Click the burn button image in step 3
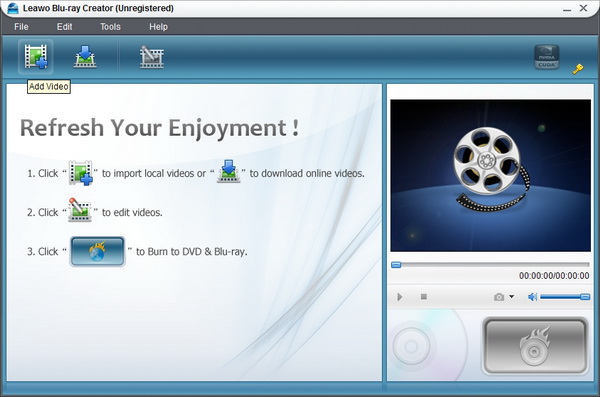The width and height of the screenshot is (600, 397). point(98,252)
